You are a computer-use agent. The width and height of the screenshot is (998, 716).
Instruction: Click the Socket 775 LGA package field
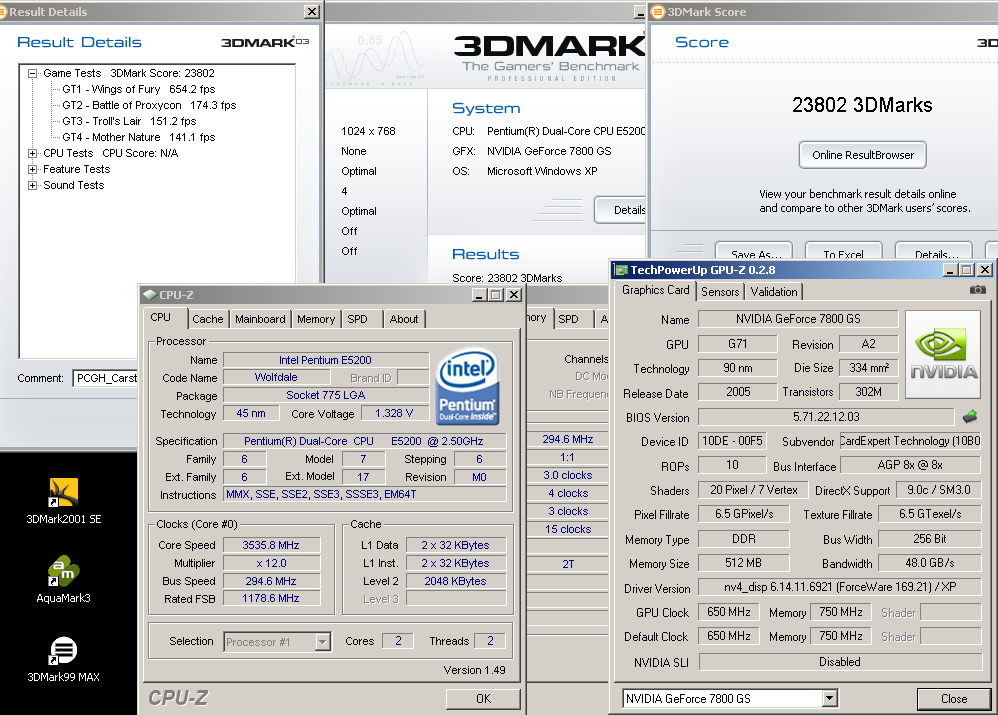(326, 395)
